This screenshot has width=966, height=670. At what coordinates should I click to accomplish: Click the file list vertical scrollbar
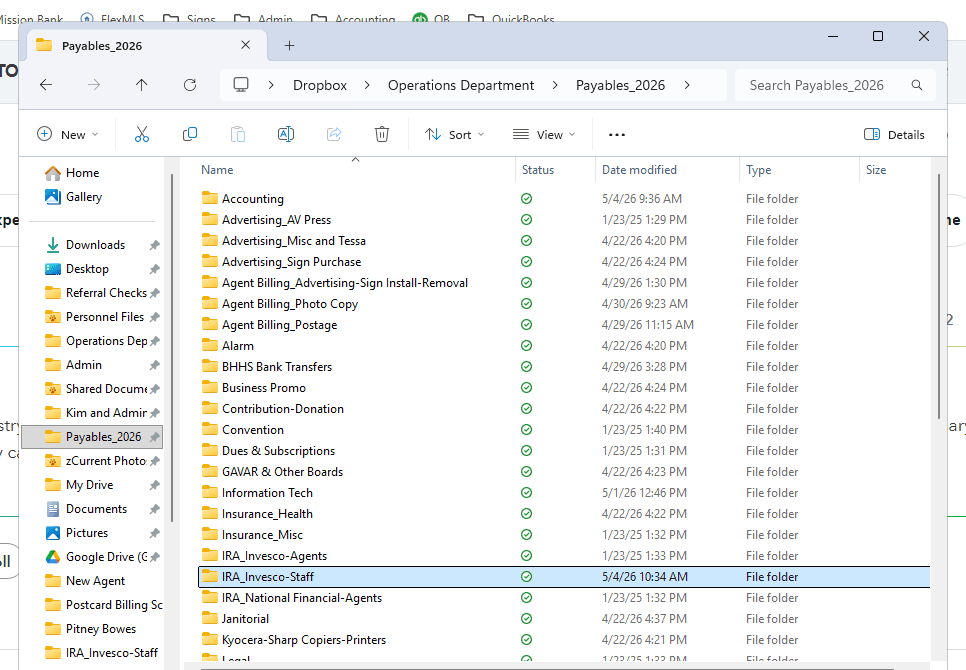pyautogui.click(x=938, y=296)
